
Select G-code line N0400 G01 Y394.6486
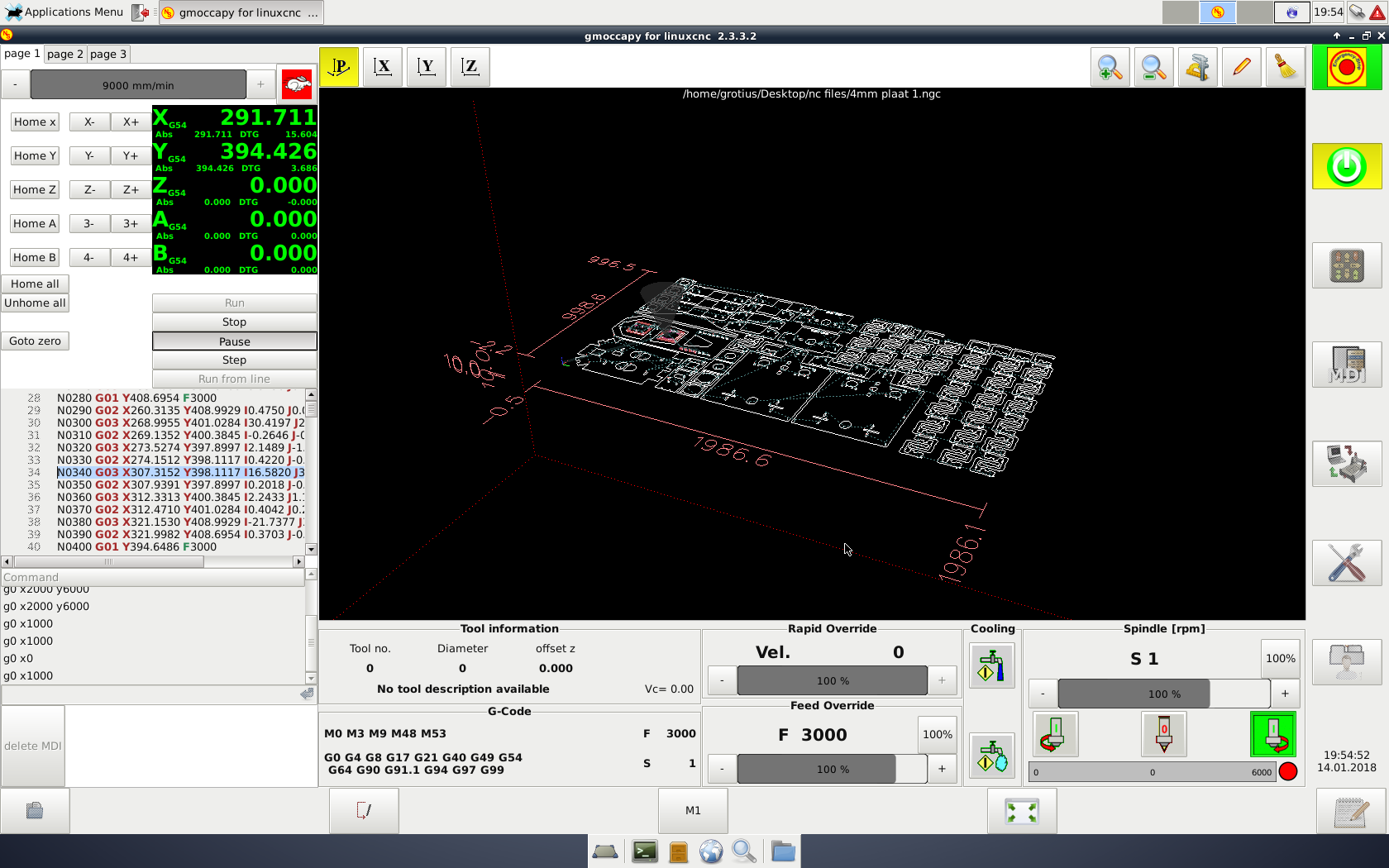pos(136,547)
